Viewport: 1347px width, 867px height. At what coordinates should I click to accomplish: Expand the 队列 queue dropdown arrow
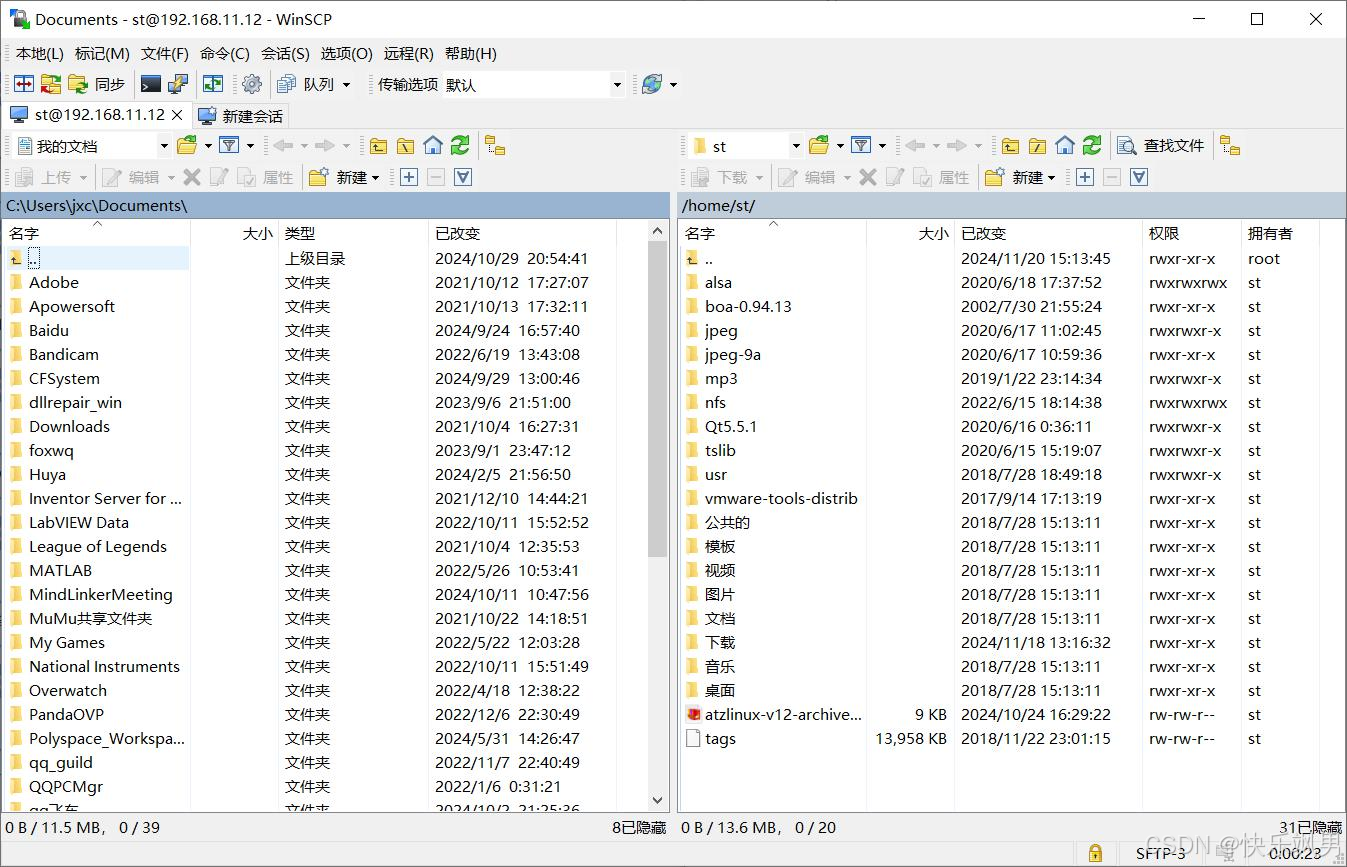coord(347,85)
